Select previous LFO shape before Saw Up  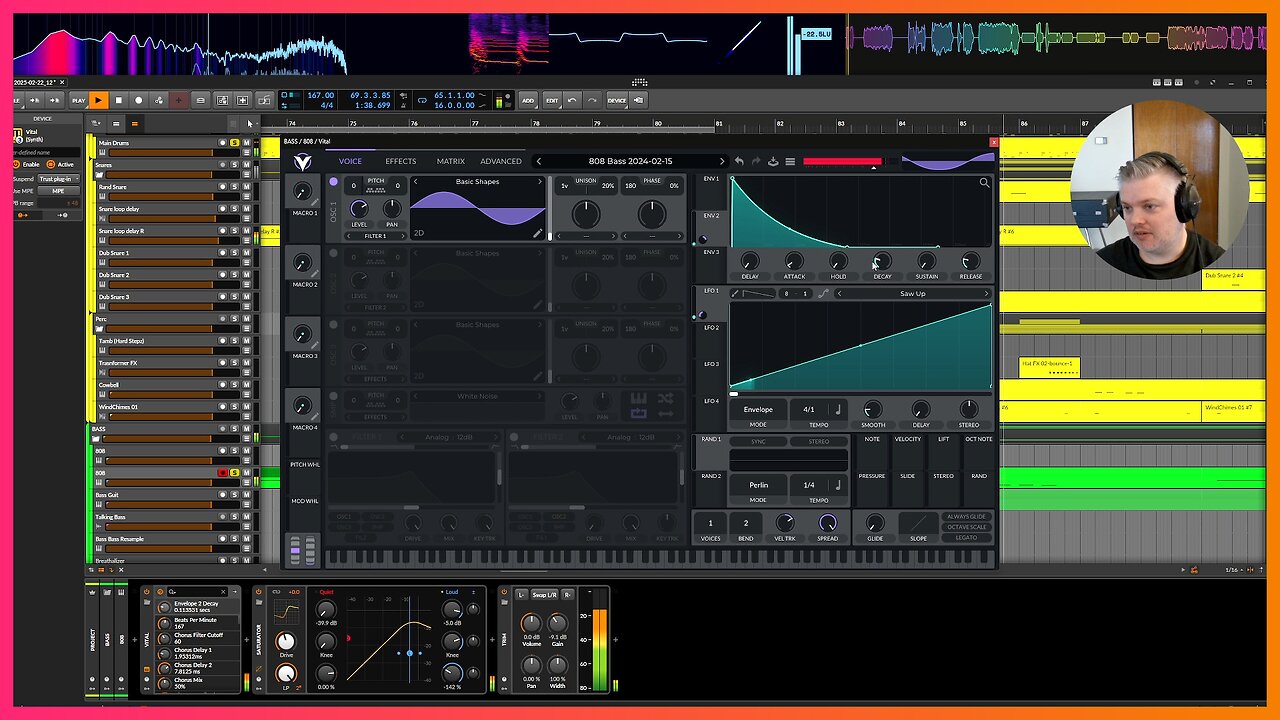[839, 294]
